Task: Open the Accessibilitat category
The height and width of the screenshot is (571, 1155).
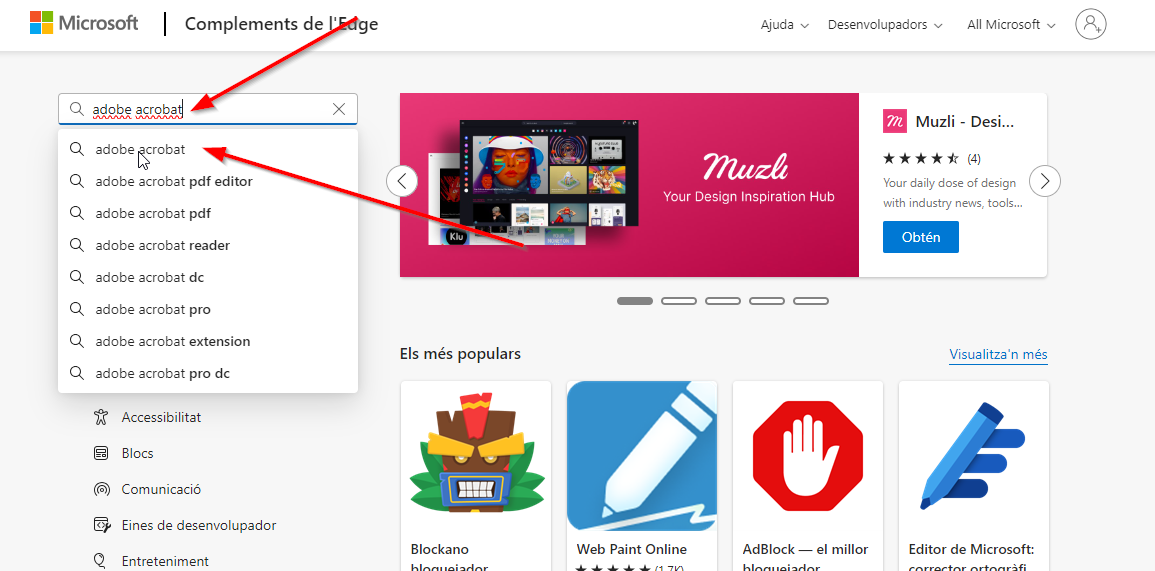Action: pyautogui.click(x=161, y=417)
